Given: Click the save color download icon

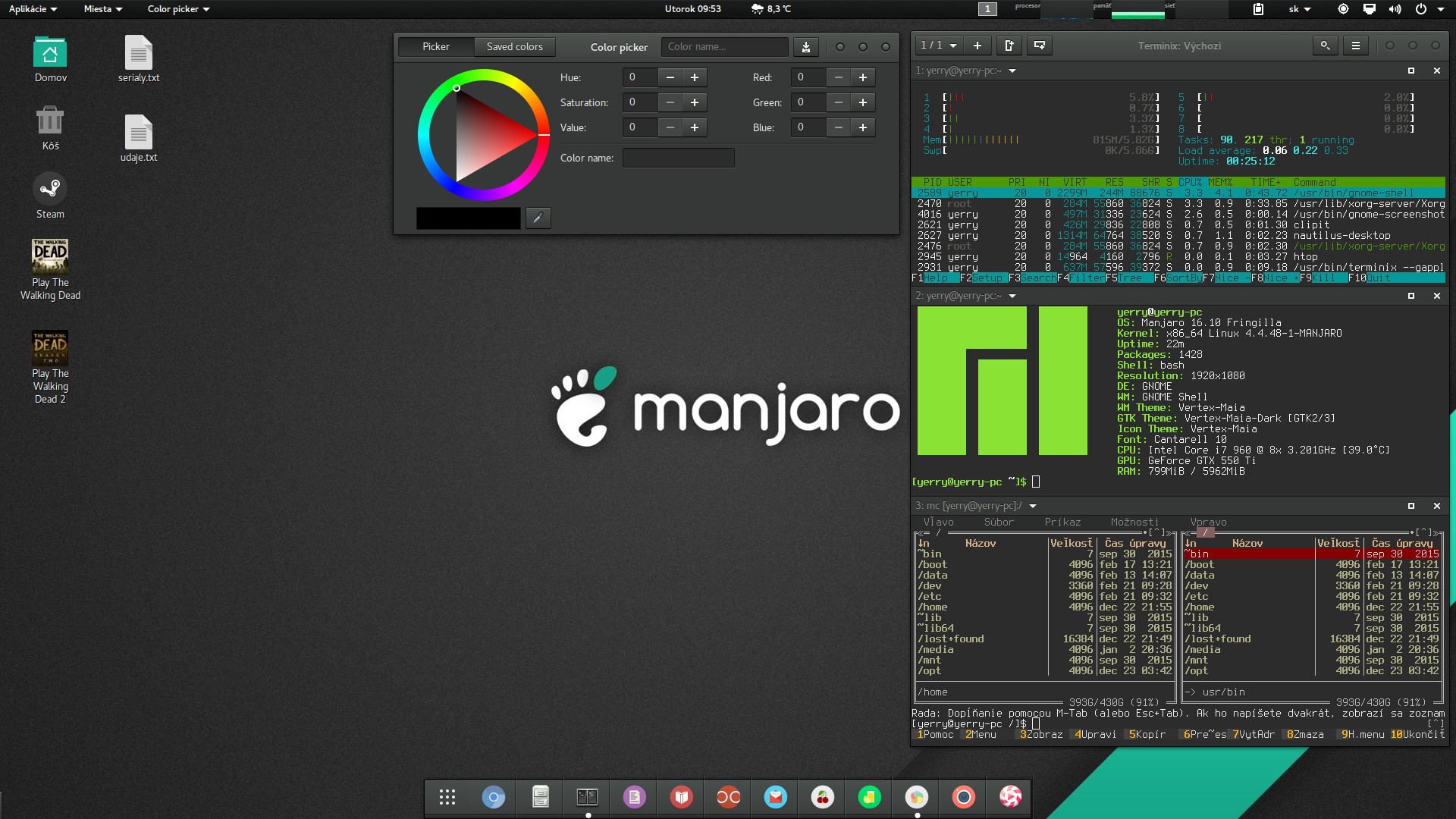Looking at the screenshot, I should click(806, 47).
